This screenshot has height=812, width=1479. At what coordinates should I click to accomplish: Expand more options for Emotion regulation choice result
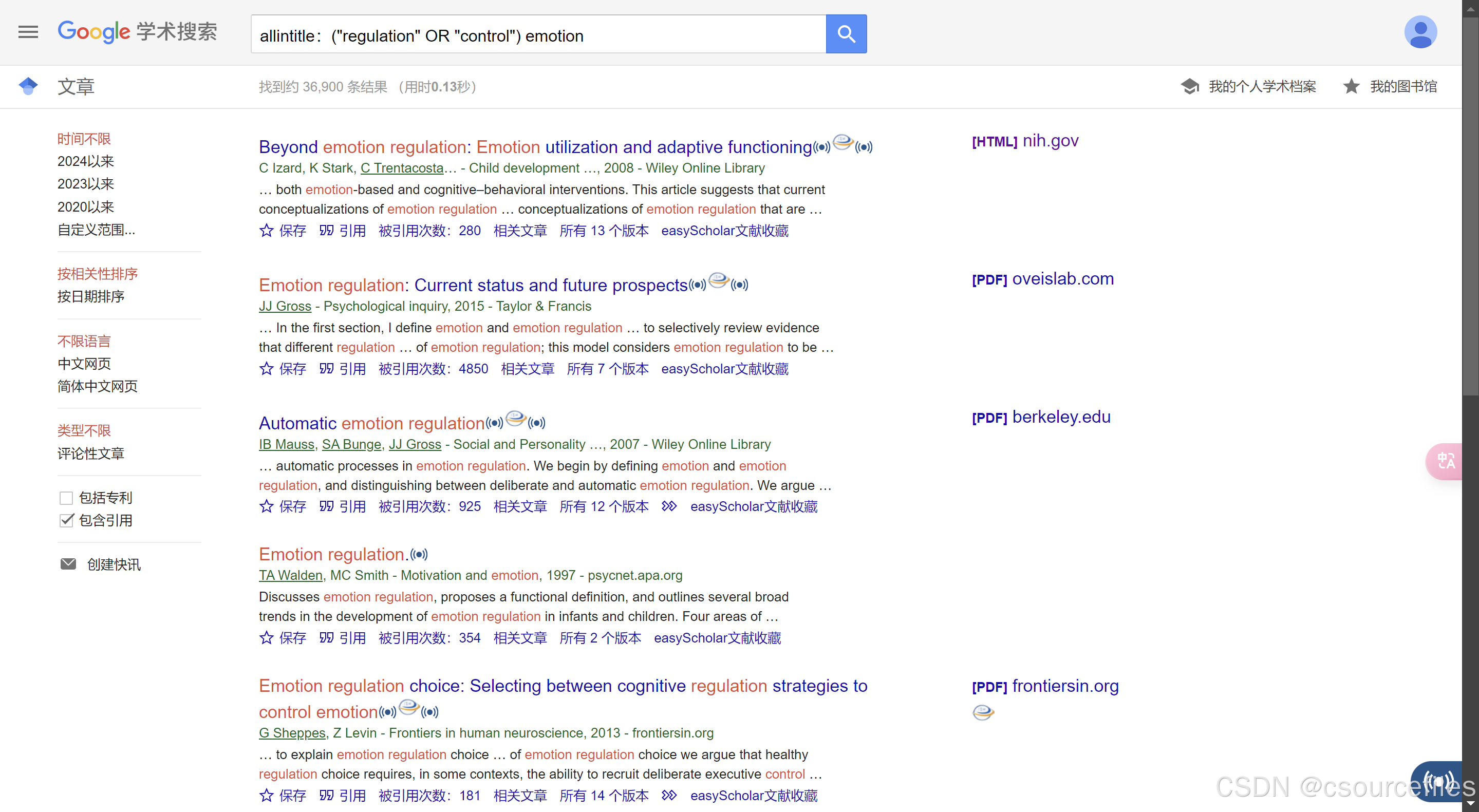[x=669, y=796]
